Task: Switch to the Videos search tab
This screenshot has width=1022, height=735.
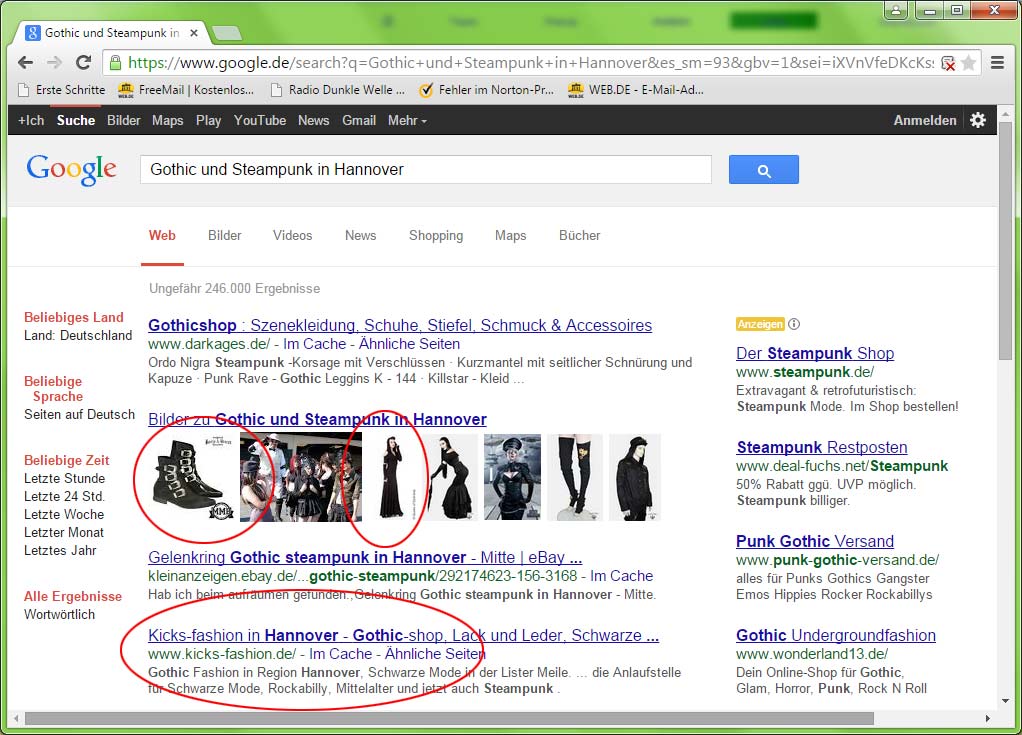Action: point(293,236)
